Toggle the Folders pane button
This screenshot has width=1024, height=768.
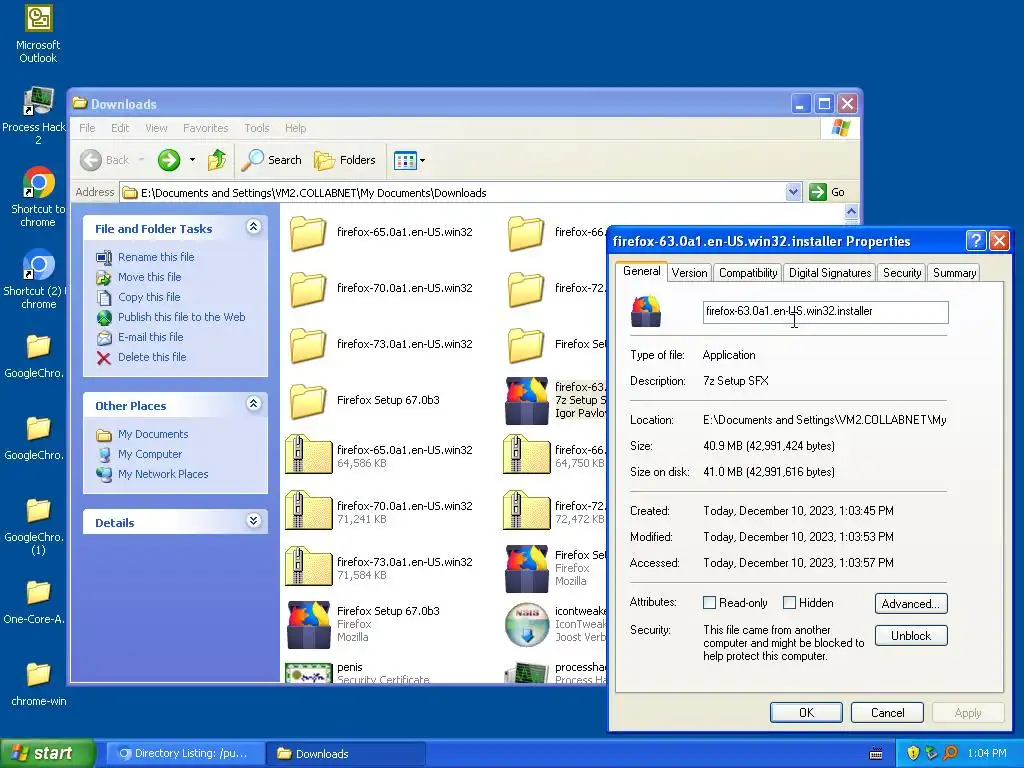344,160
